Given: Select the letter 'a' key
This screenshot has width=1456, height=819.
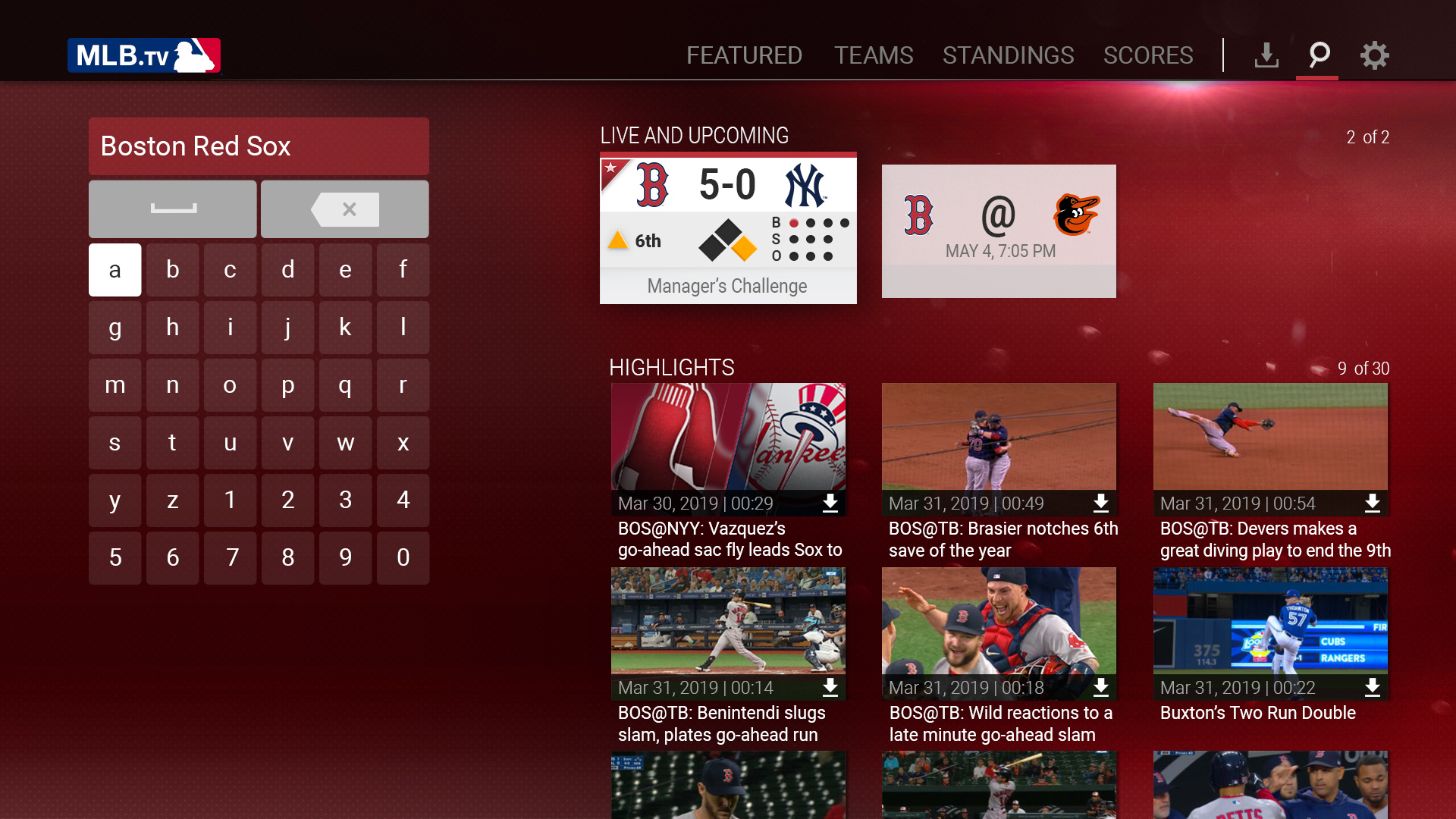Looking at the screenshot, I should click(115, 270).
